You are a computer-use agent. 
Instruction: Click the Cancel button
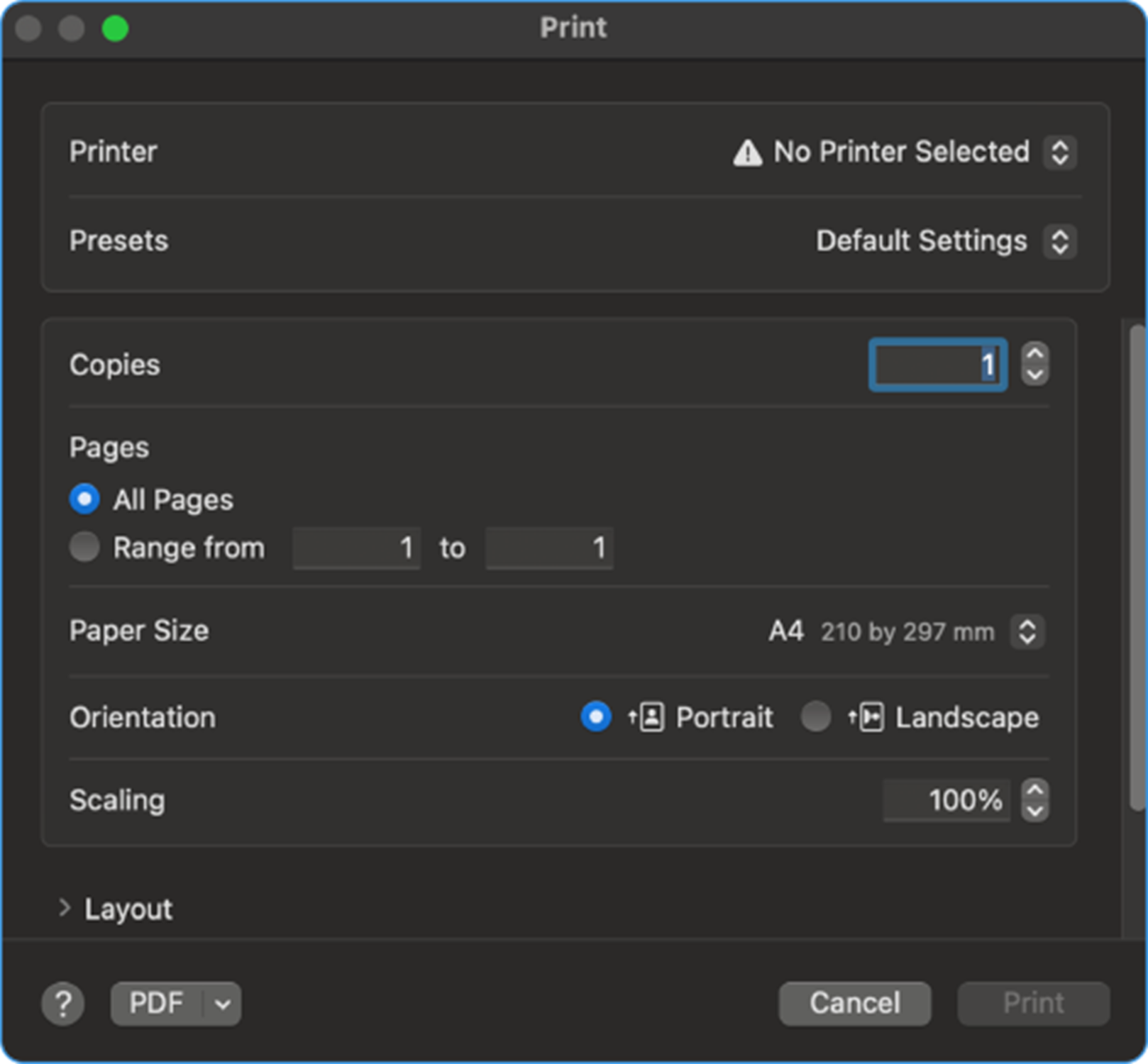(x=854, y=1004)
